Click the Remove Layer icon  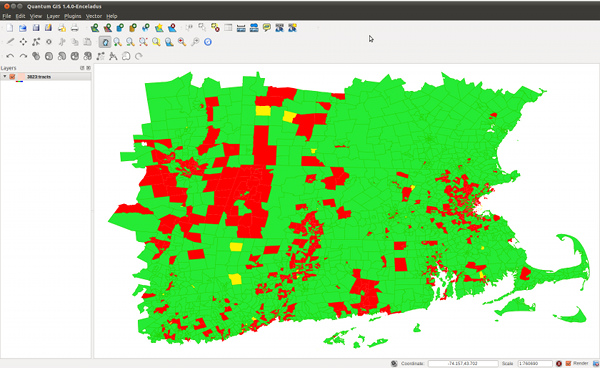click(172, 28)
